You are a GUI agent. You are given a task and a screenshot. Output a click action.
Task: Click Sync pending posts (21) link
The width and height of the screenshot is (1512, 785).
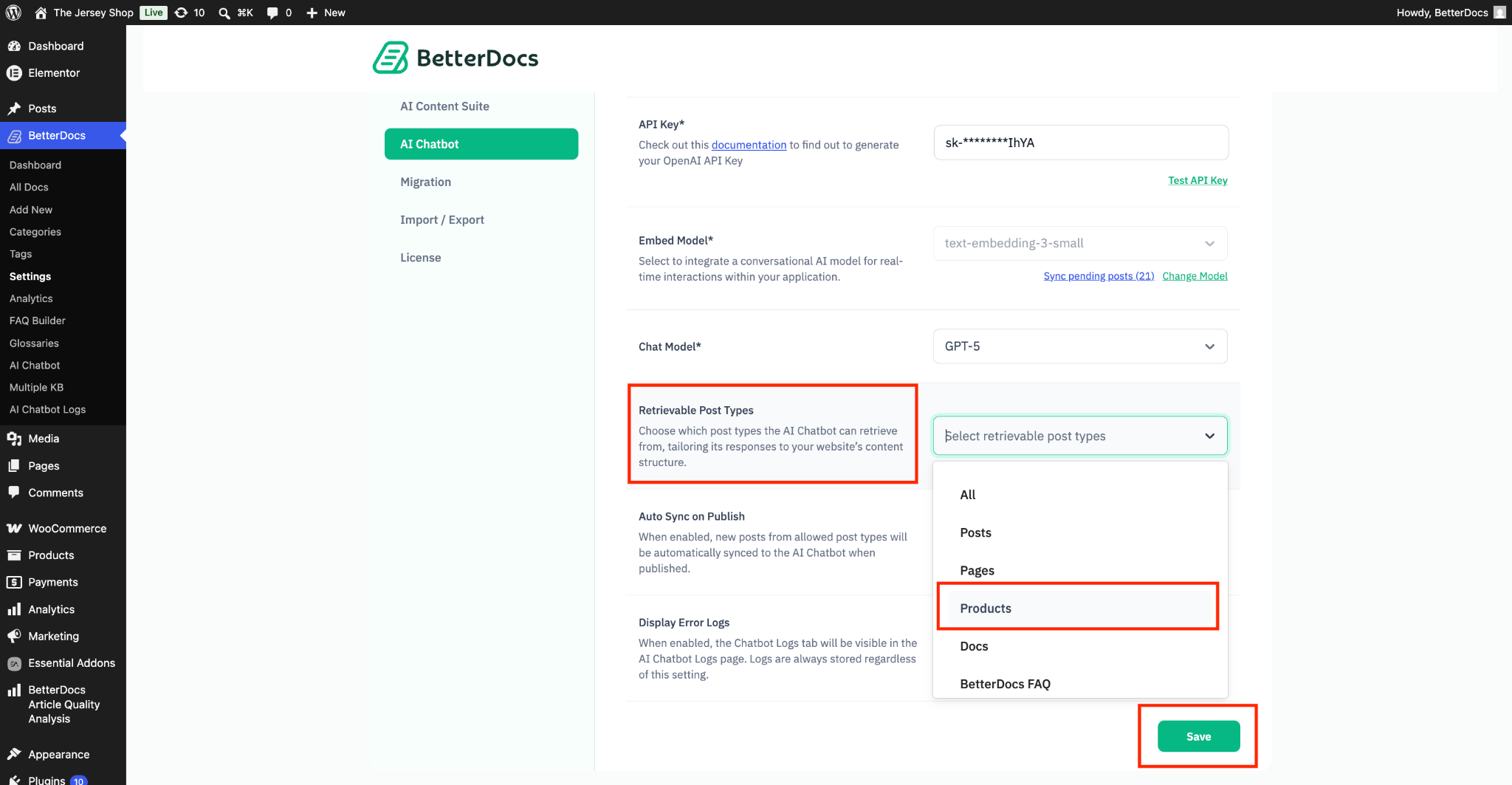pos(1099,276)
